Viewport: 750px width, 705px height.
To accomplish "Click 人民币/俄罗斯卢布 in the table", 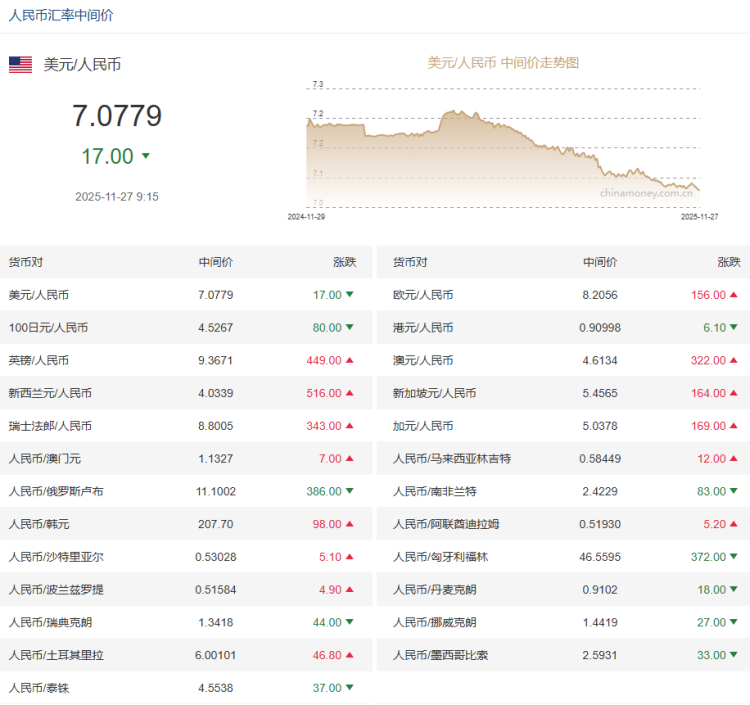I will point(56,492).
